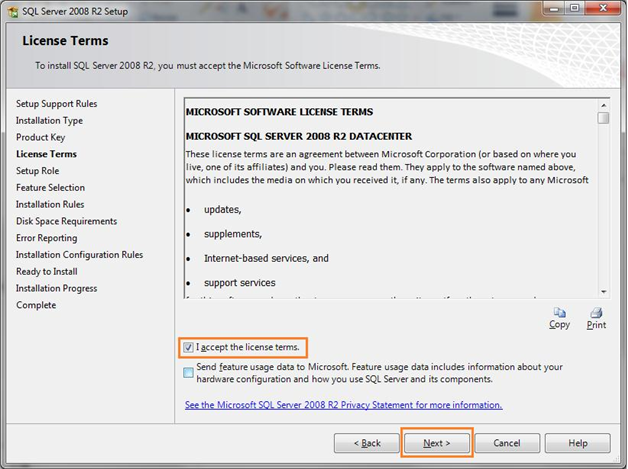Click MICROSOFT SQL SERVER 2008 R2 DATACENTER heading
The width and height of the screenshot is (628, 469).
tap(299, 137)
